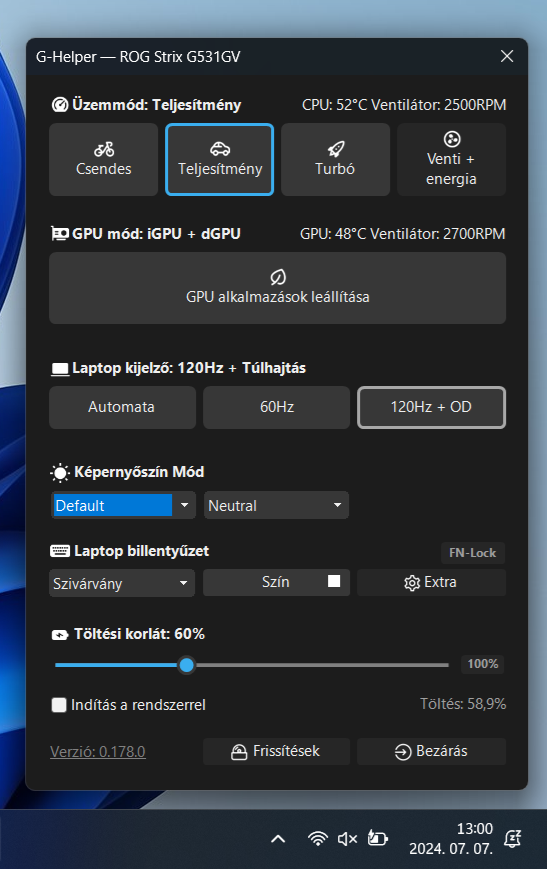
Task: Click the Töltési korlát battery icon
Action: 60,635
